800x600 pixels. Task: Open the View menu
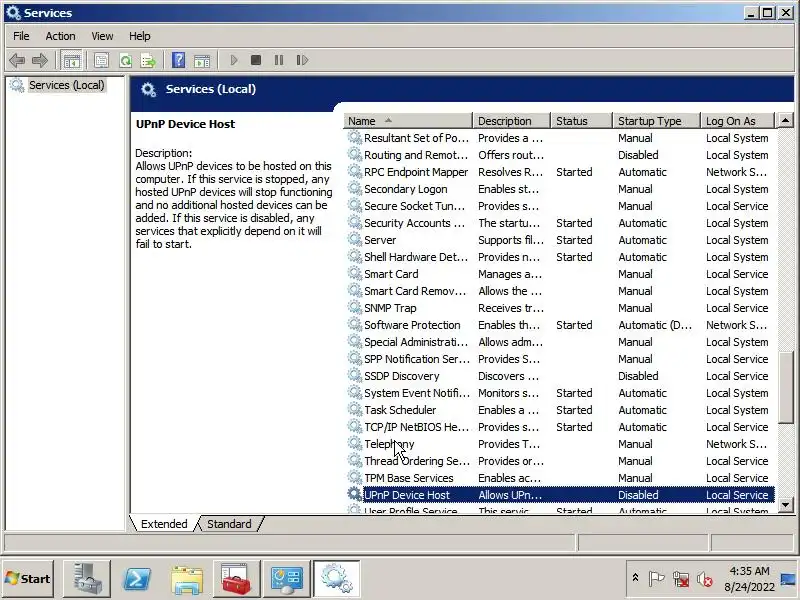(x=102, y=36)
